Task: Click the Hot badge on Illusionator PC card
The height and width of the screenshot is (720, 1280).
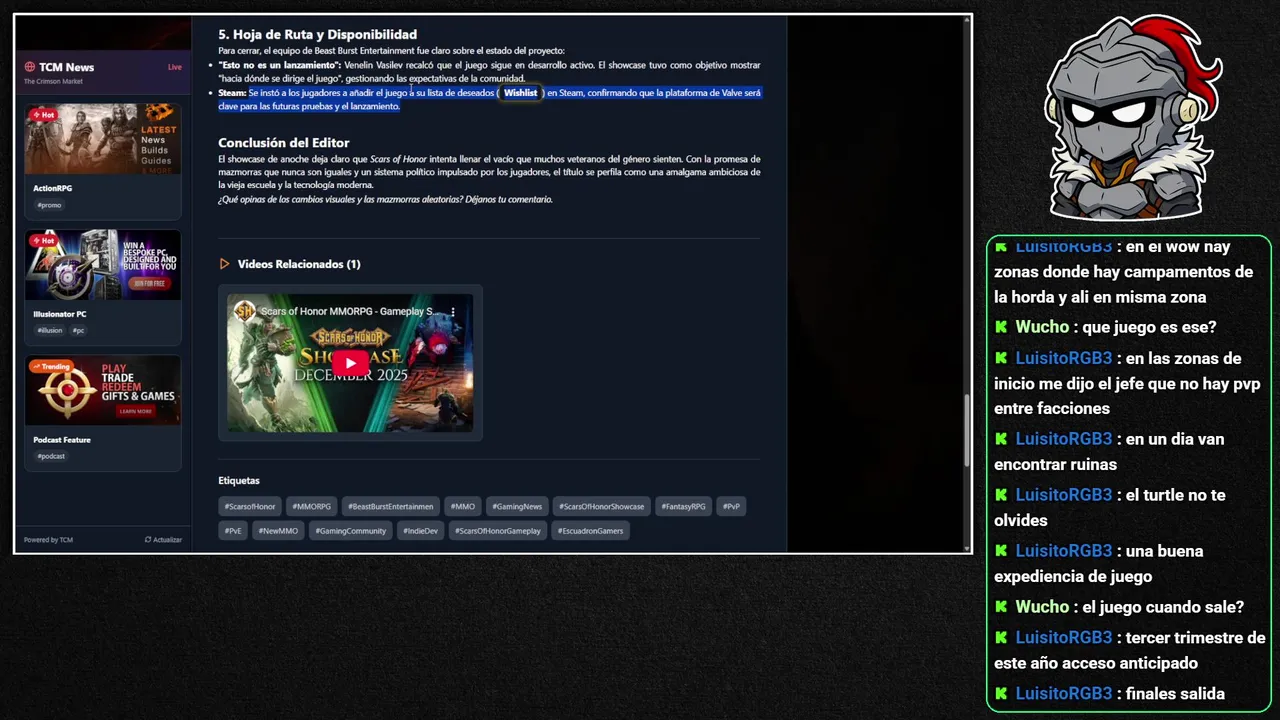Action: coord(43,241)
